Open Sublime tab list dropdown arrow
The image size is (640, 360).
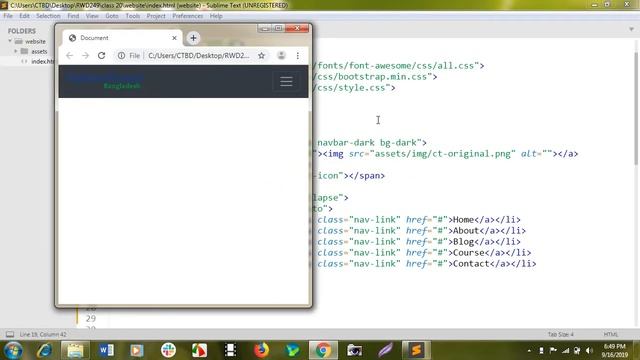(x=631, y=29)
